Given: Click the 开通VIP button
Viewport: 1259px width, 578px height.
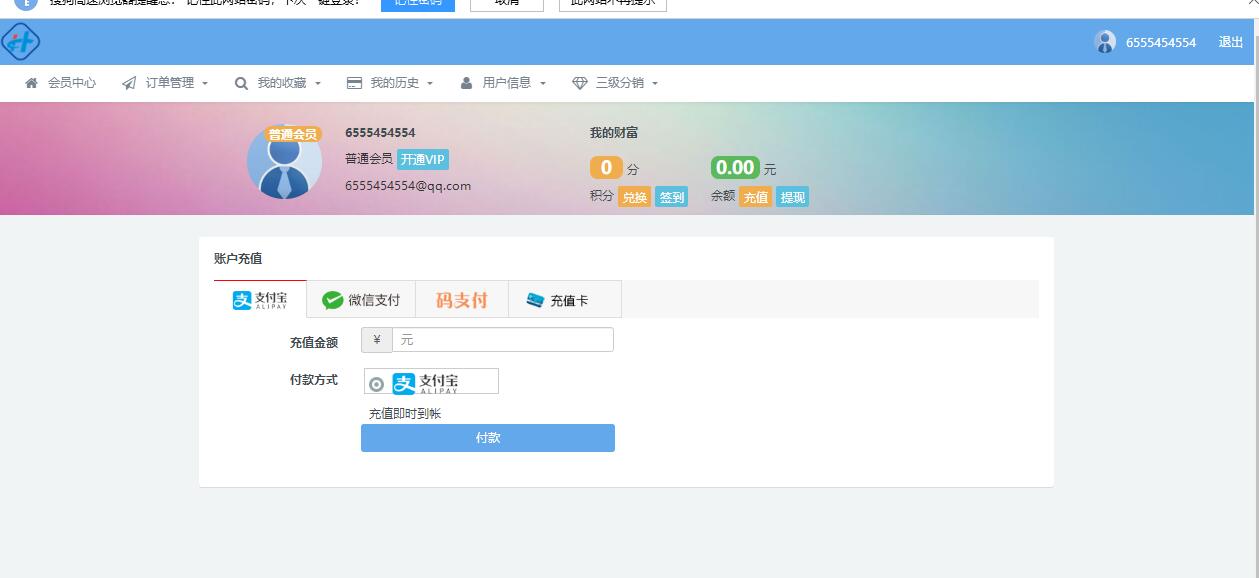Looking at the screenshot, I should 423,159.
